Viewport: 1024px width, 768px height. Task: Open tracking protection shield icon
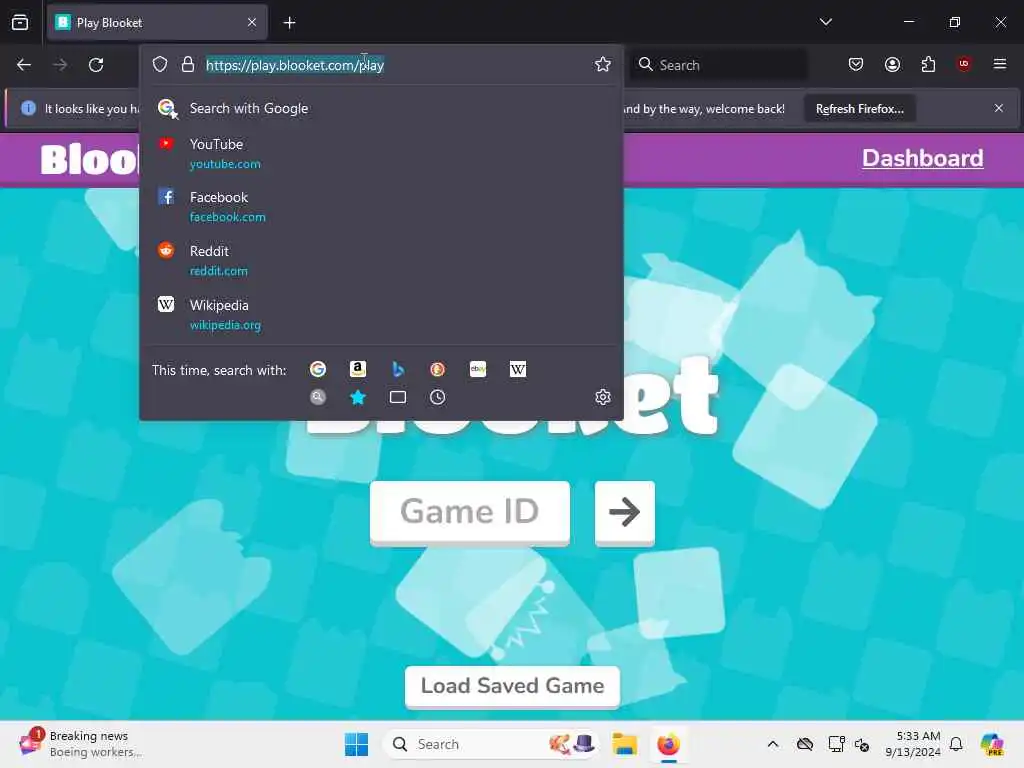click(x=160, y=64)
